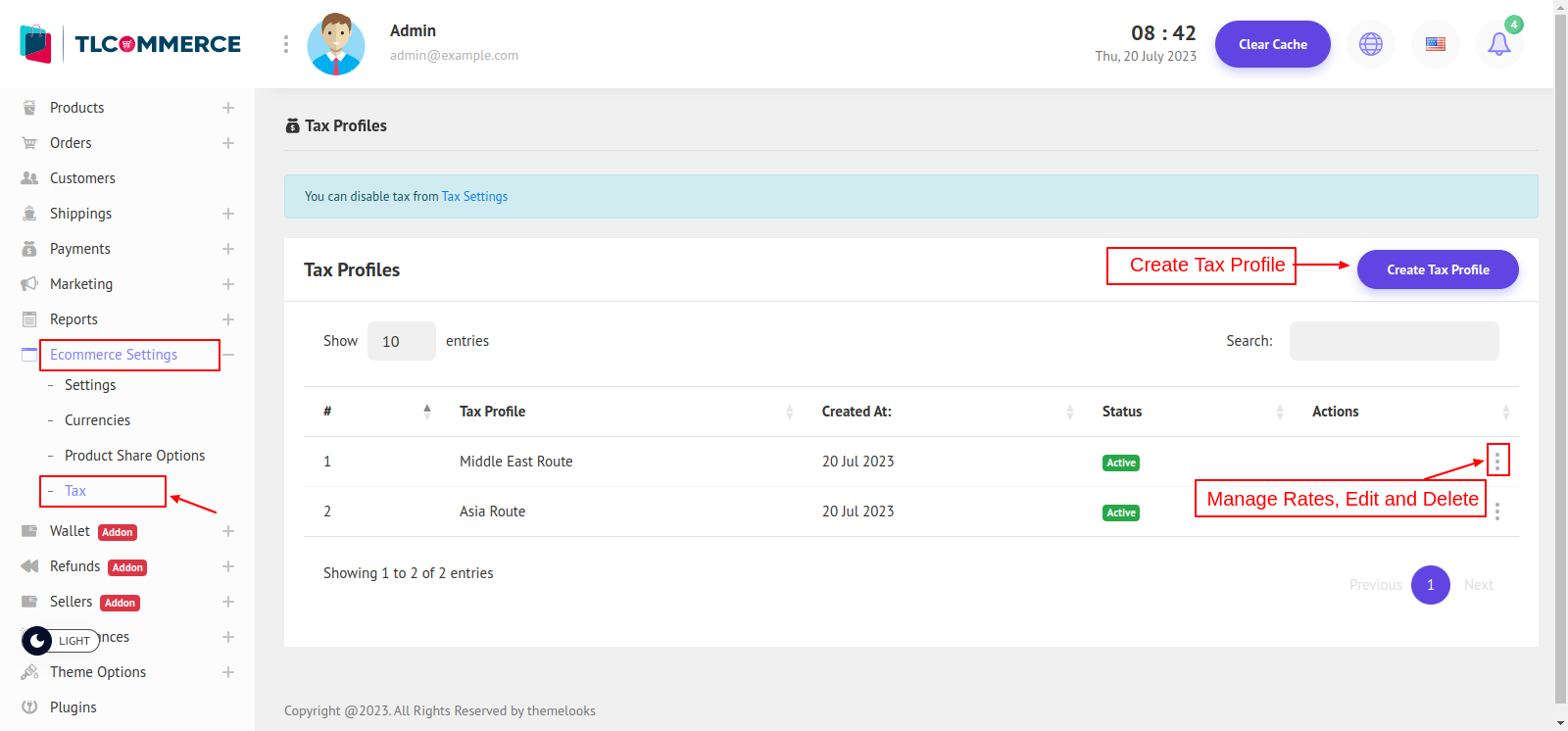The width and height of the screenshot is (1568, 731).
Task: Open actions menu for Asia Route
Action: tap(1496, 512)
